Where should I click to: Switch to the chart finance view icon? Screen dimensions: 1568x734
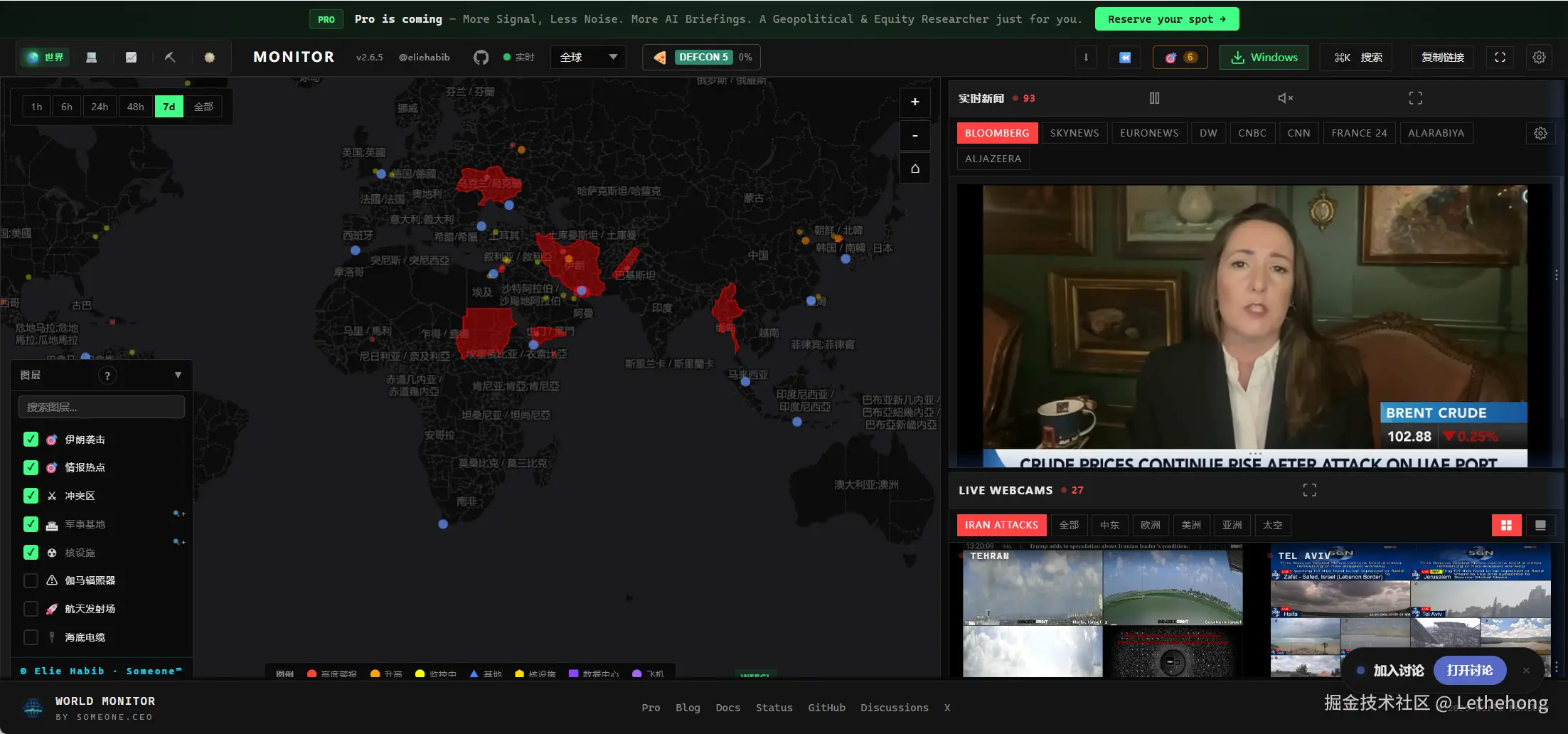pos(131,58)
